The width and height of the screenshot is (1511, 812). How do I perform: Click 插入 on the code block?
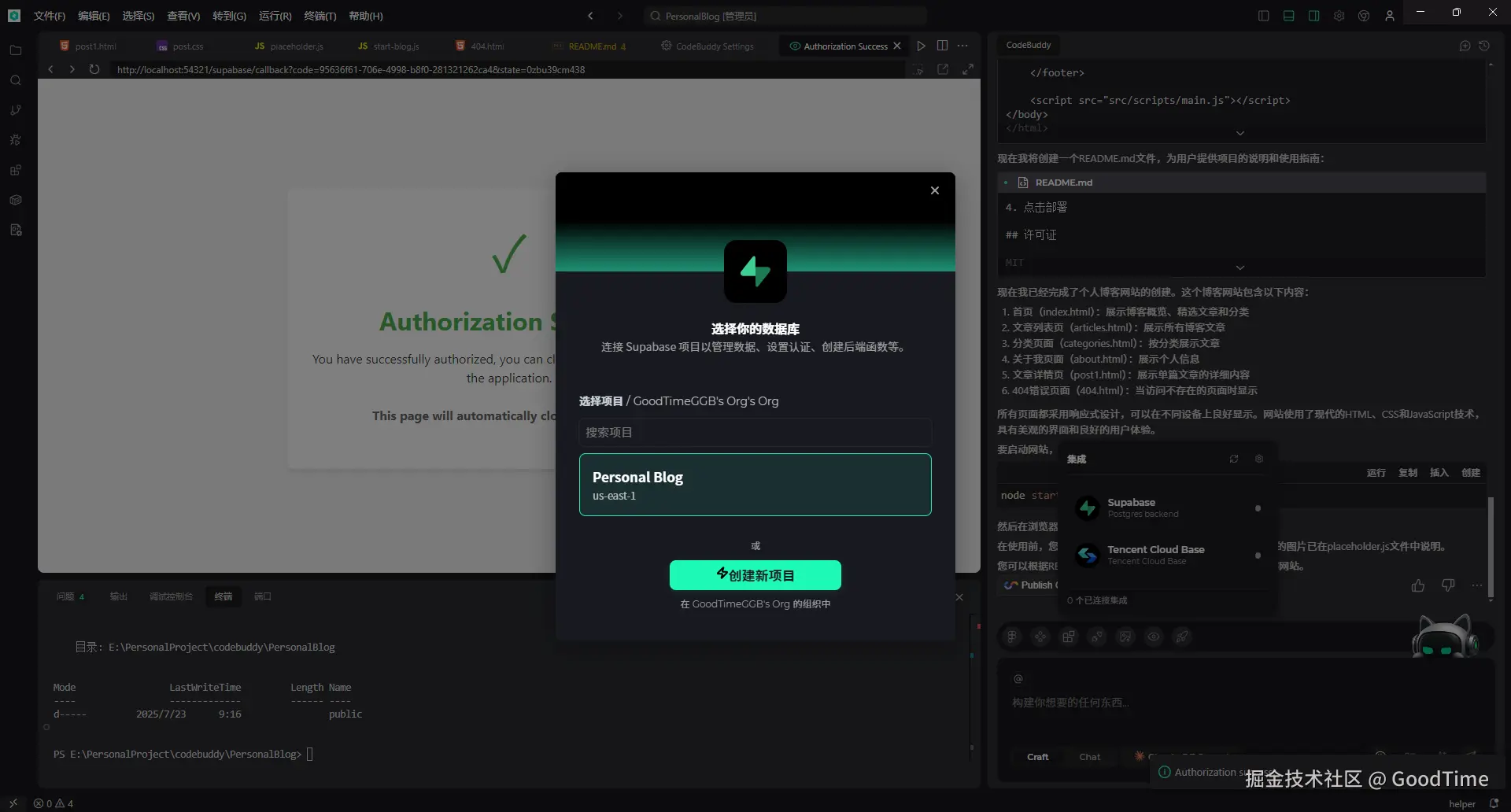1439,473
